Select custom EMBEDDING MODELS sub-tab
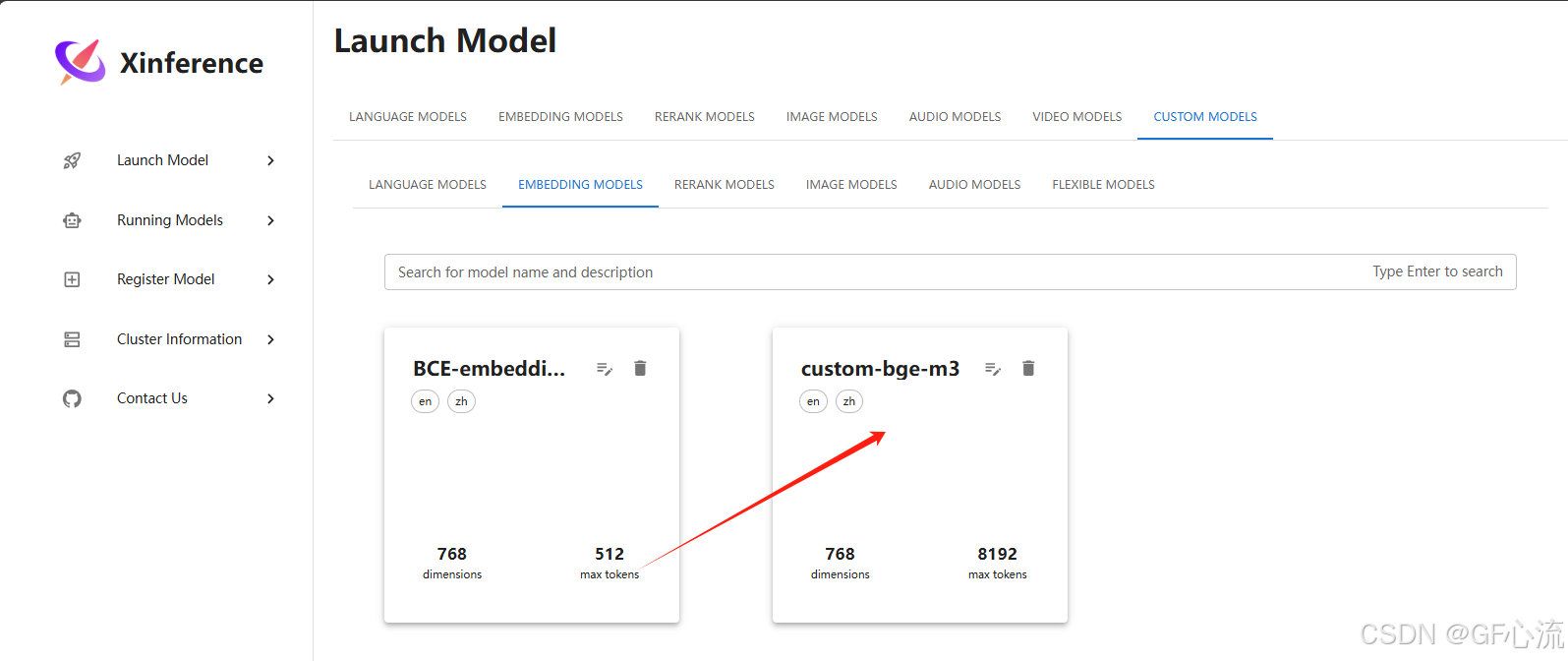 pos(580,184)
